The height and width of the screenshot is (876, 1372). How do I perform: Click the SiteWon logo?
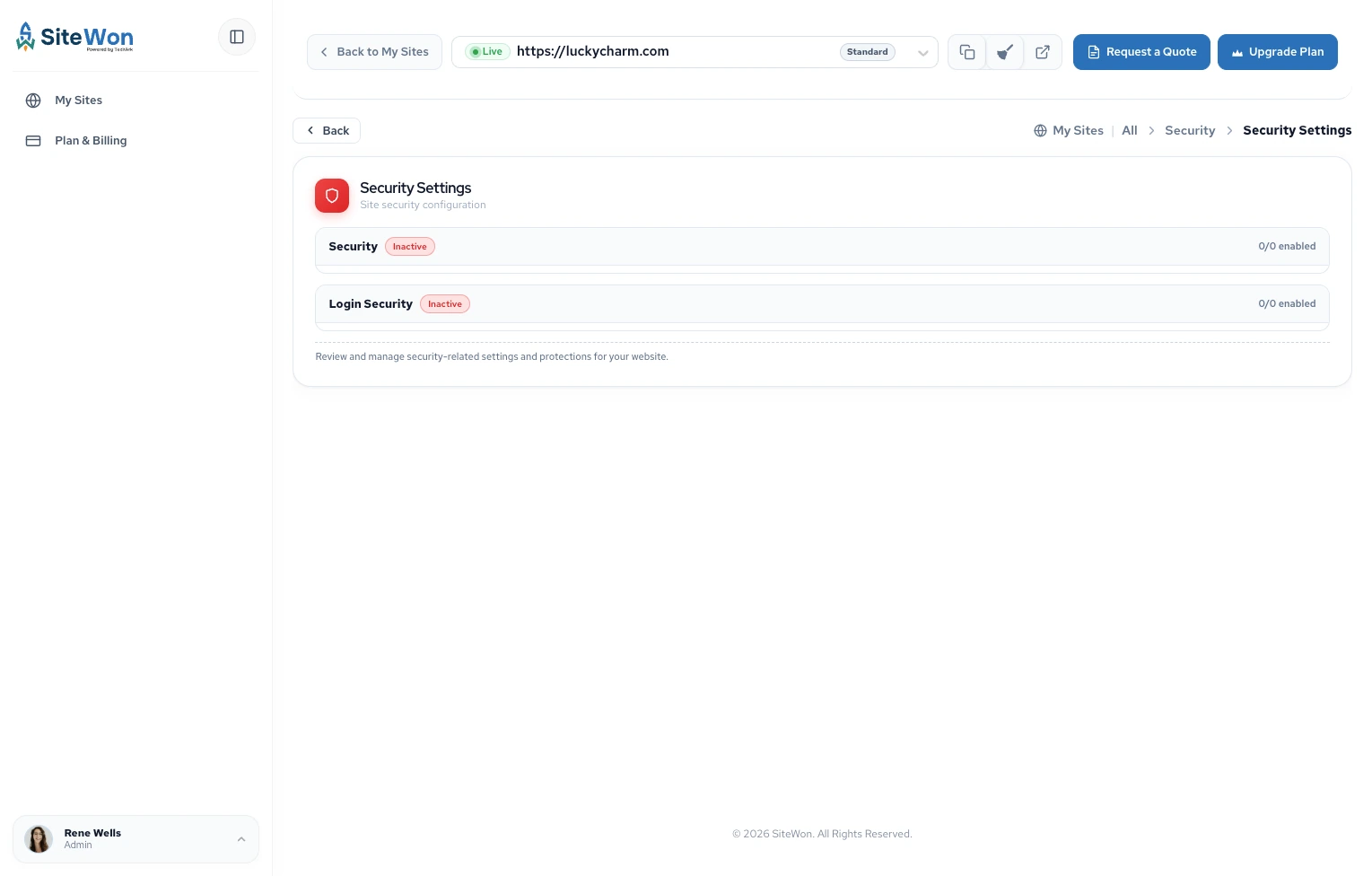pyautogui.click(x=74, y=37)
